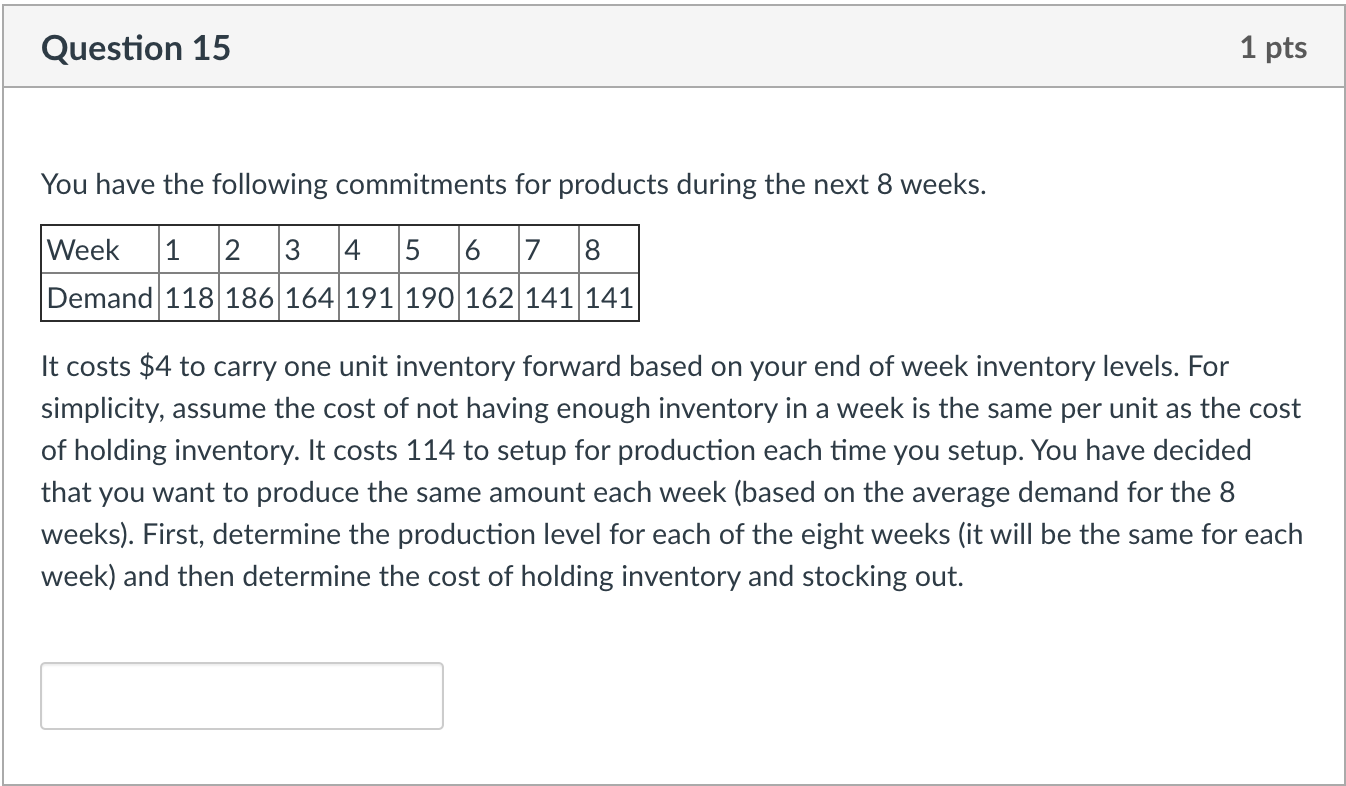Click the blank answer input field
The image size is (1346, 786).
click(241, 696)
